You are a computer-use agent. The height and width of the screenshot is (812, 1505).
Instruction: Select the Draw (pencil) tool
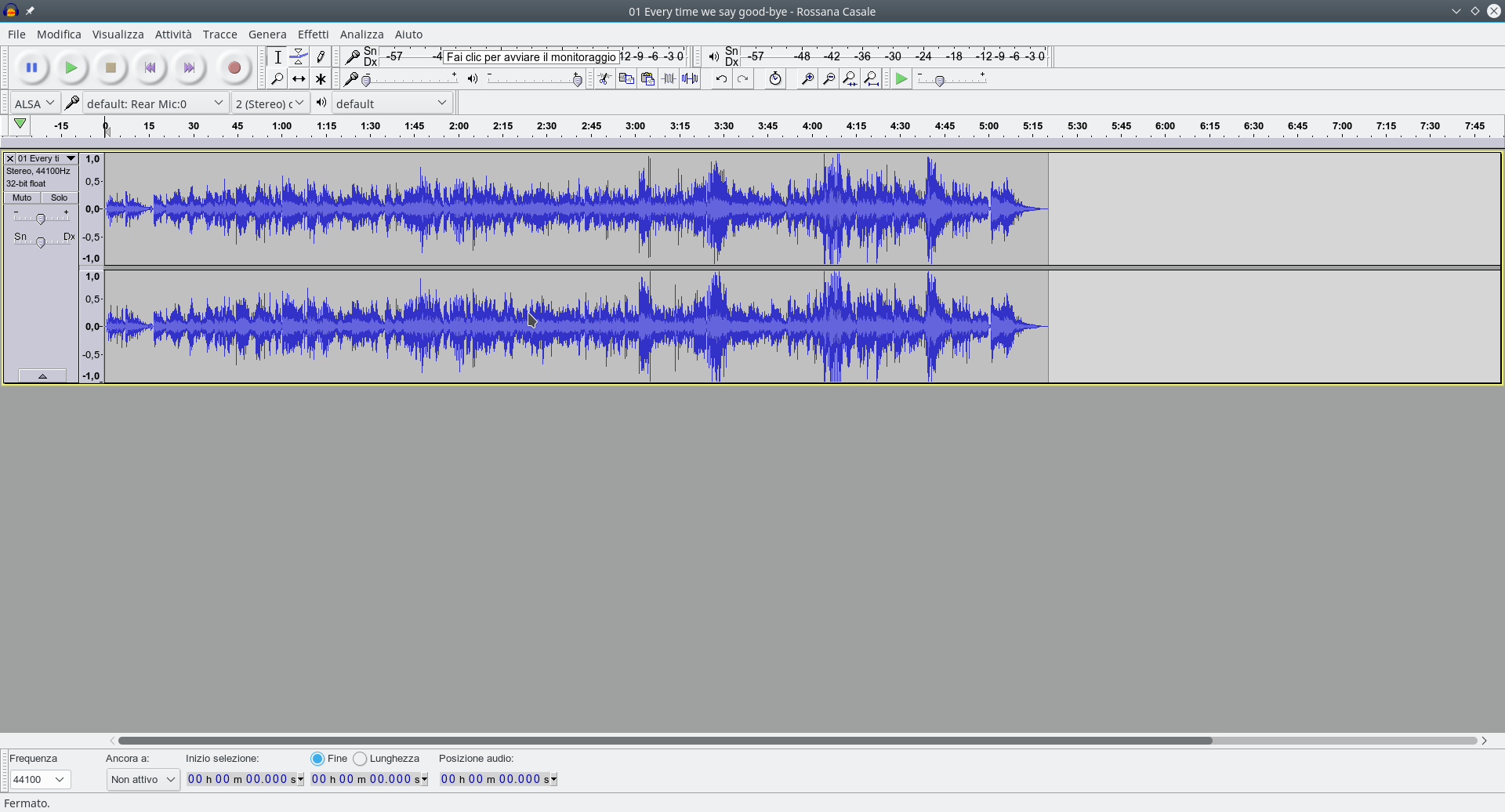tap(321, 57)
